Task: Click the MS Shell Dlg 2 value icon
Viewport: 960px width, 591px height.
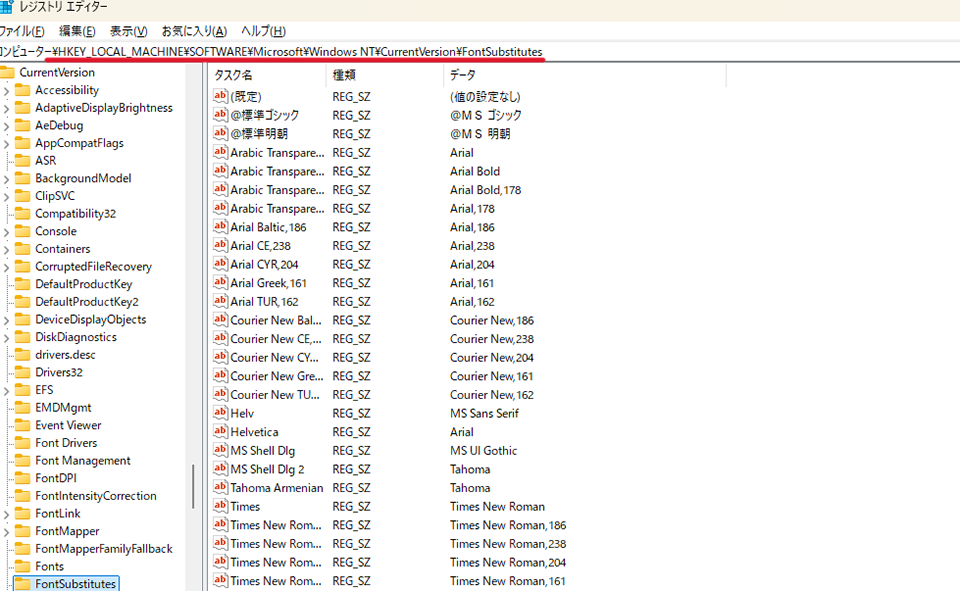Action: coord(220,469)
